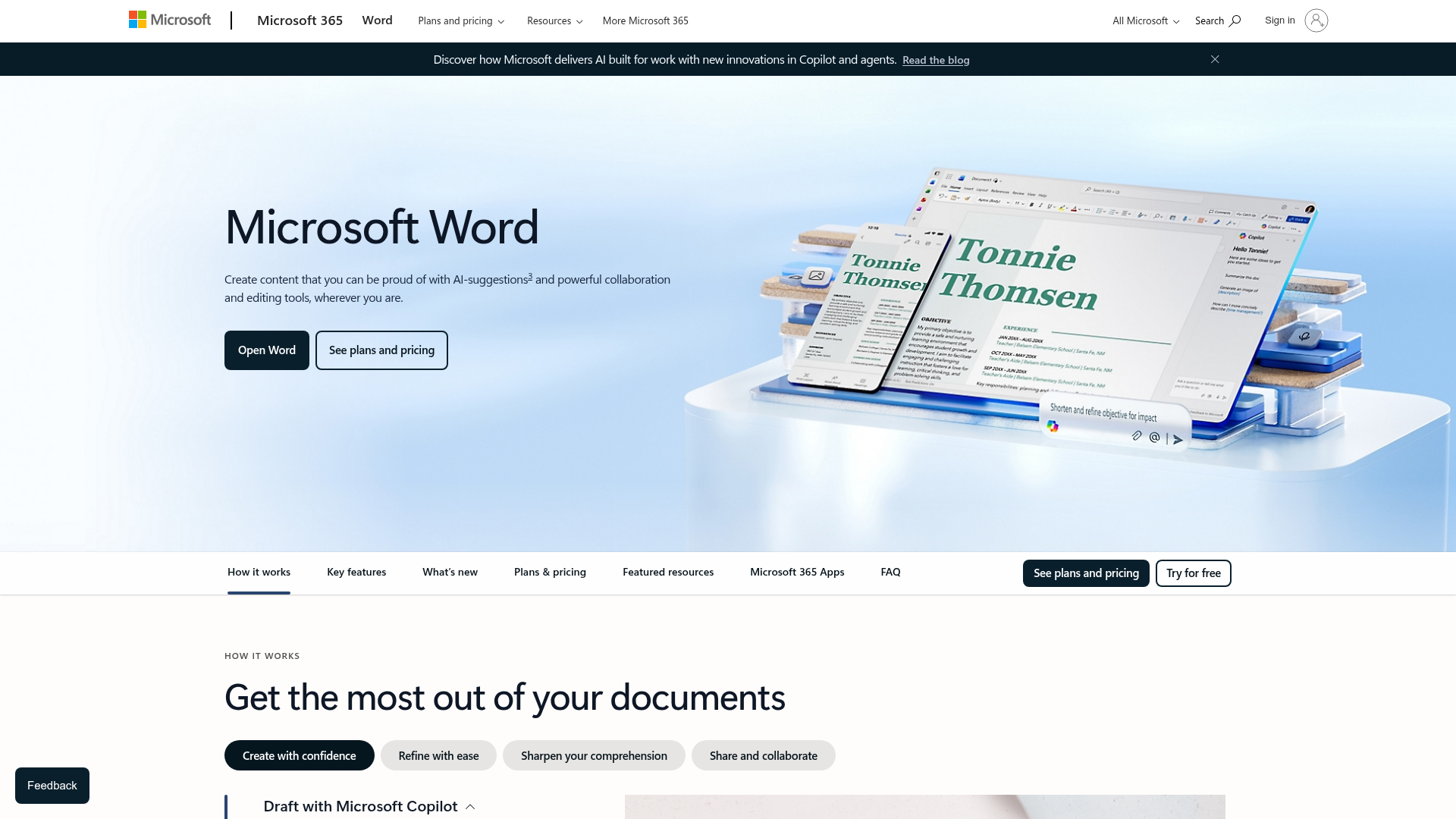
Task: Select the Create with confidence pill
Action: (x=299, y=755)
